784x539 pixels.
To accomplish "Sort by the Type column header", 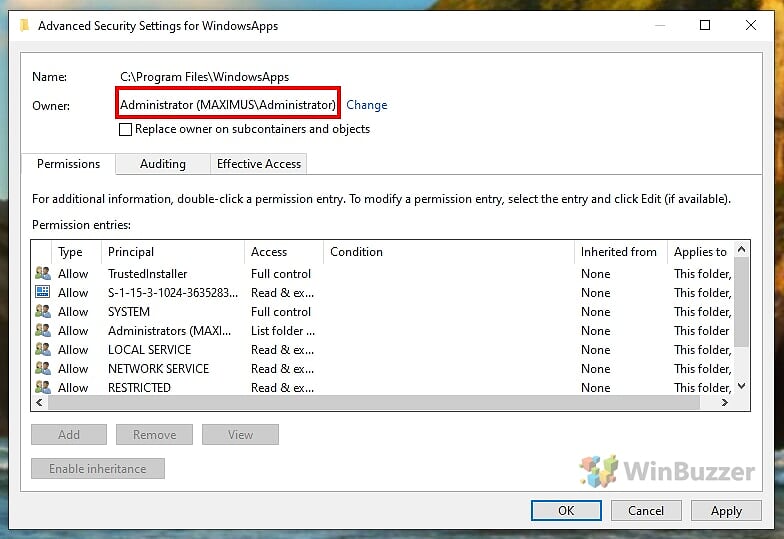I will pyautogui.click(x=76, y=252).
